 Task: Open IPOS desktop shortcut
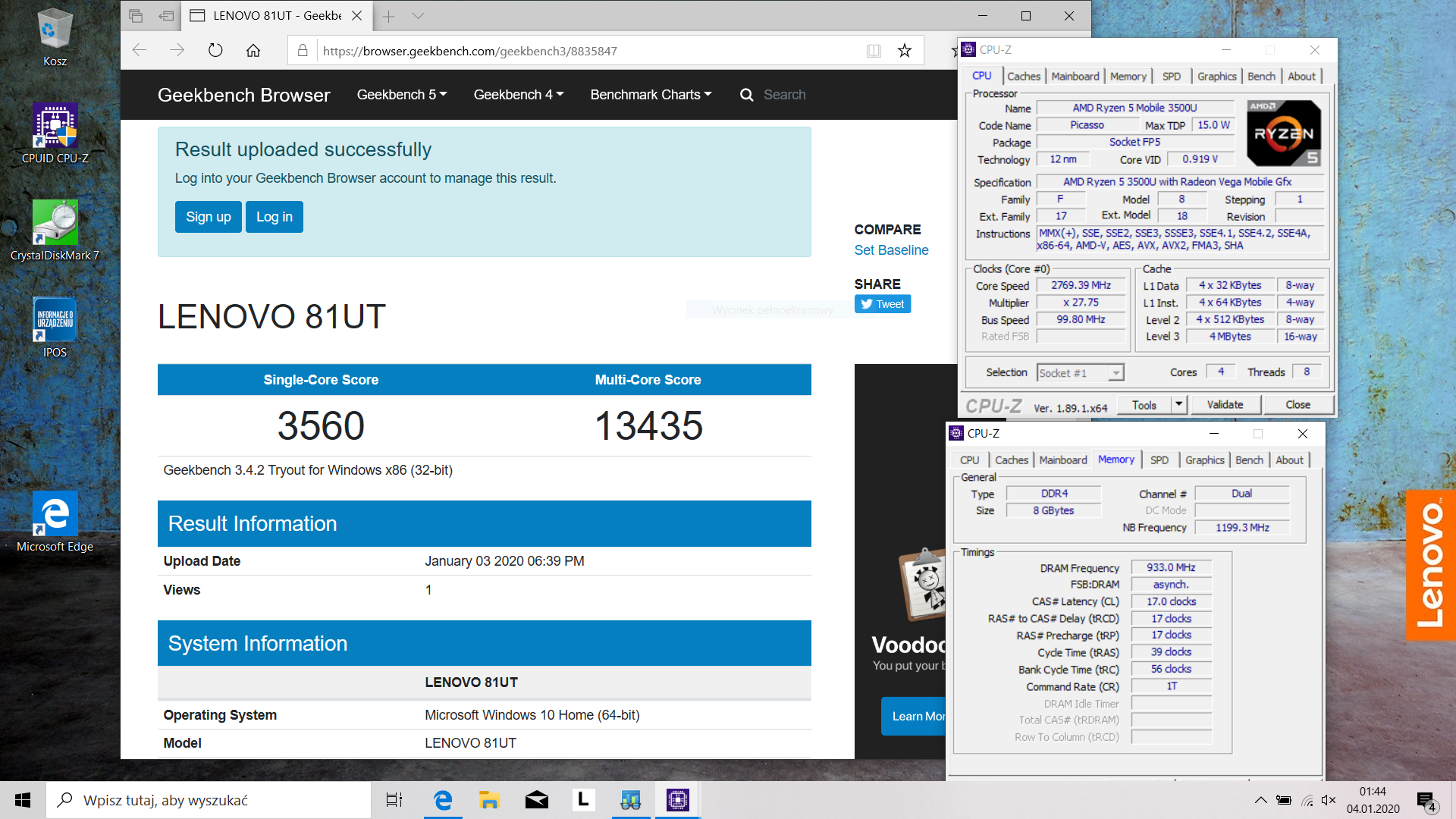(55, 328)
